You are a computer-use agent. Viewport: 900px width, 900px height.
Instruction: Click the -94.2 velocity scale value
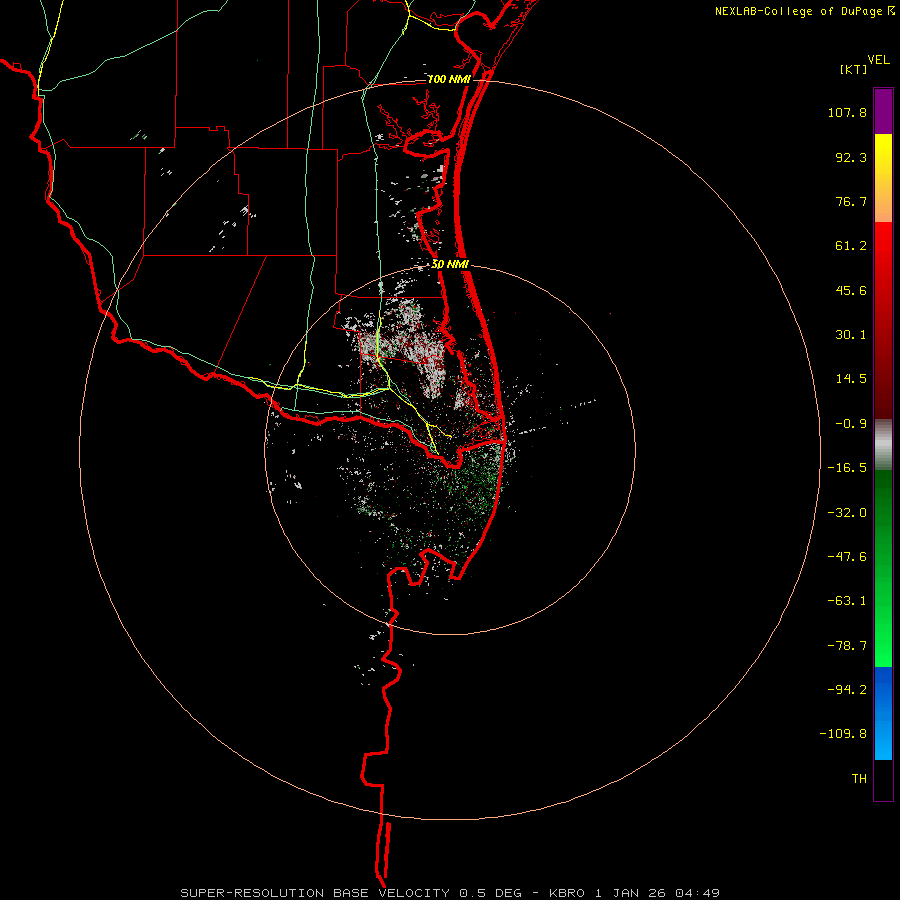[847, 689]
